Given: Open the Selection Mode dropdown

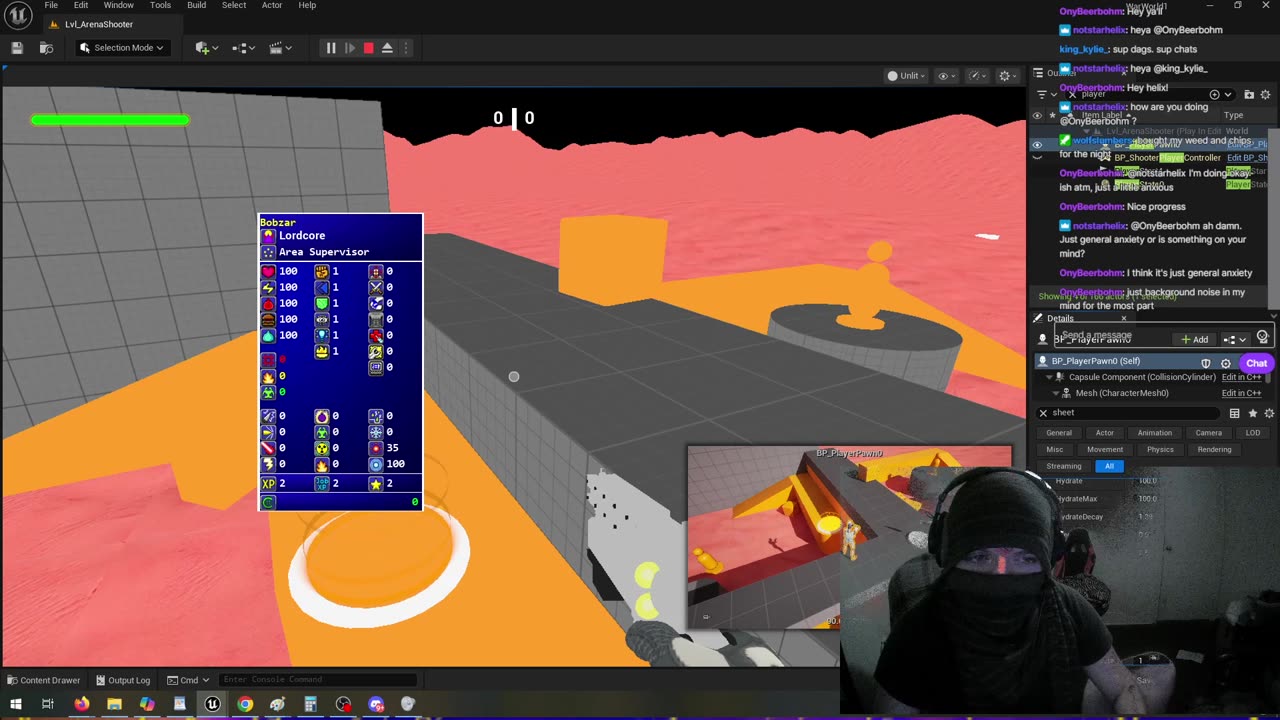Looking at the screenshot, I should click(122, 48).
